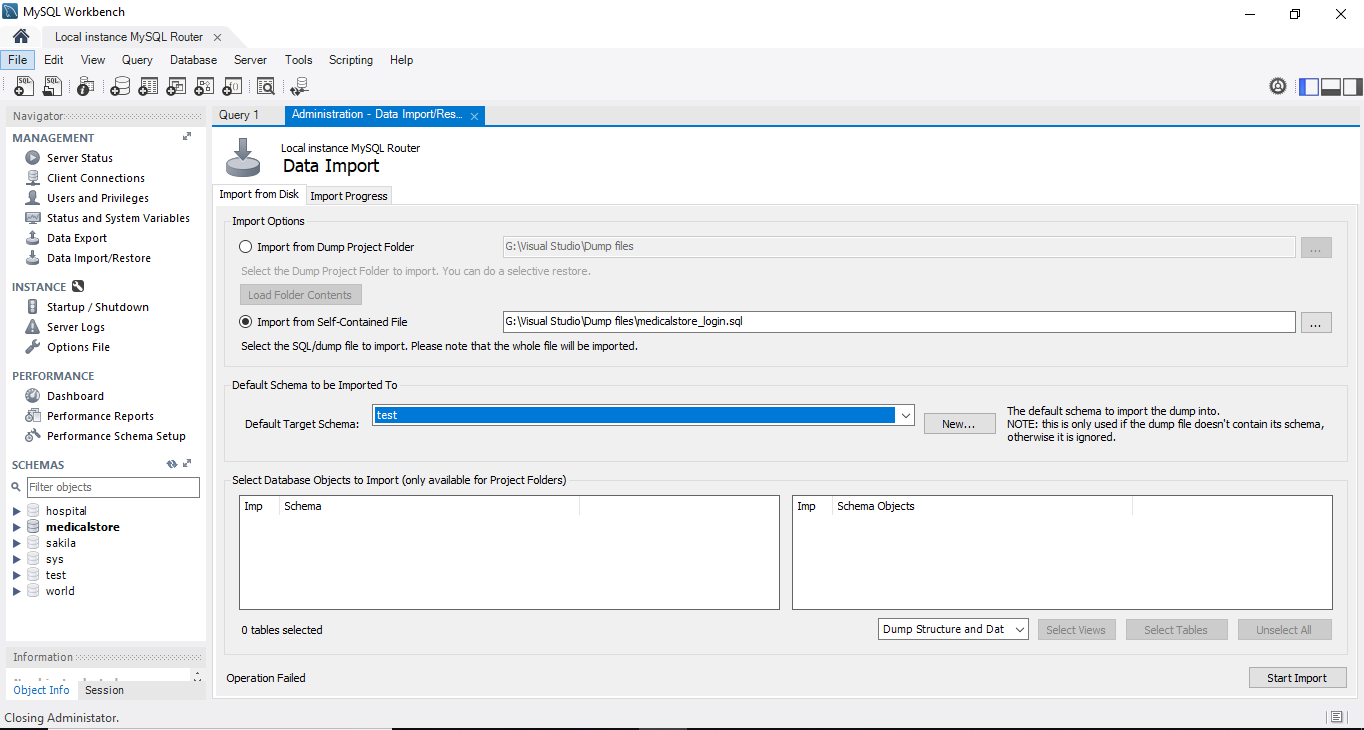The height and width of the screenshot is (730, 1364).
Task: Select Import from Self-Contained File
Action: (245, 321)
